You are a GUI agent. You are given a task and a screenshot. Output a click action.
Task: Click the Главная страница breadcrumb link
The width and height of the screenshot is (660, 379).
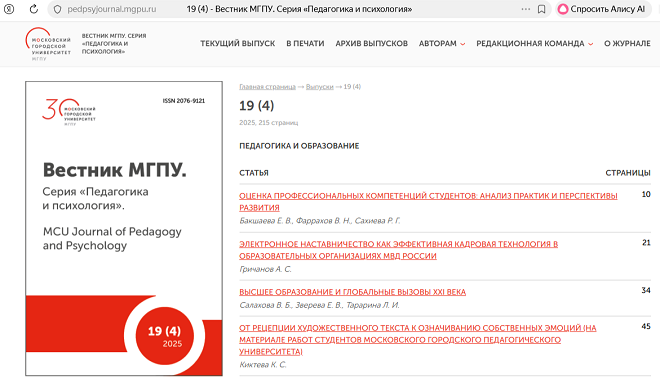267,87
